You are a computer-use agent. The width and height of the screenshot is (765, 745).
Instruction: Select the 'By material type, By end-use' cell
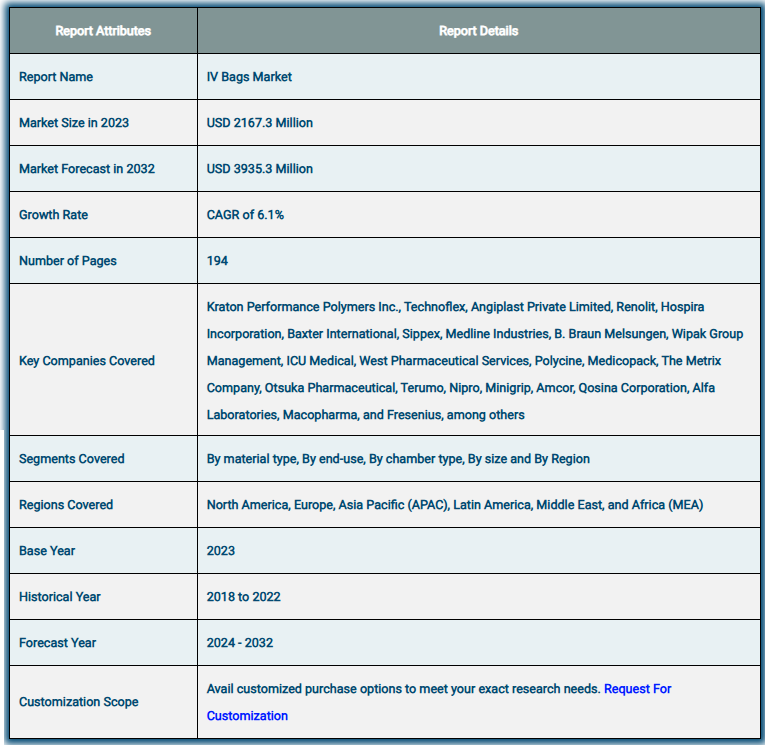(x=398, y=459)
